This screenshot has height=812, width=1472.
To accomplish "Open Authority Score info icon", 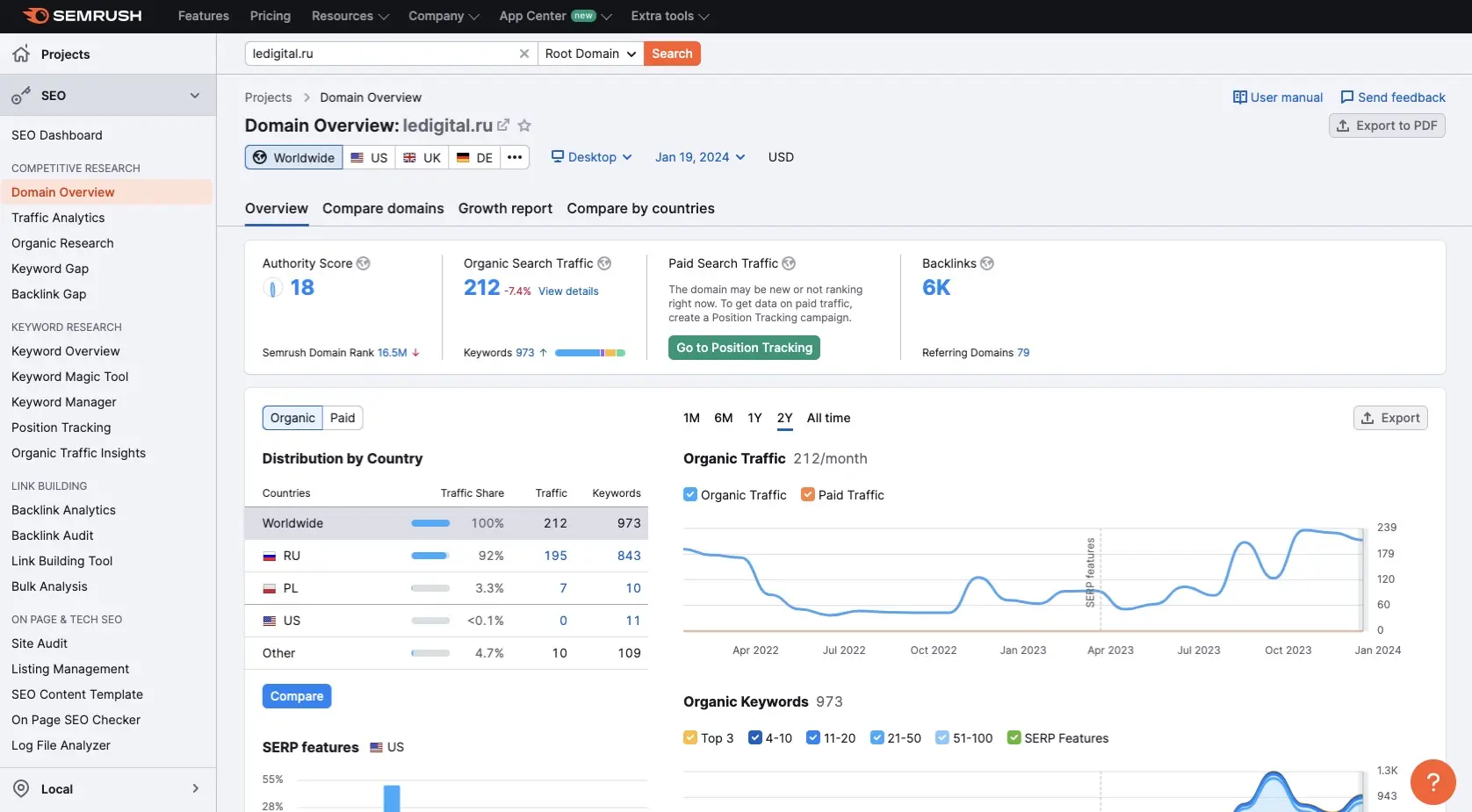I will pos(364,263).
